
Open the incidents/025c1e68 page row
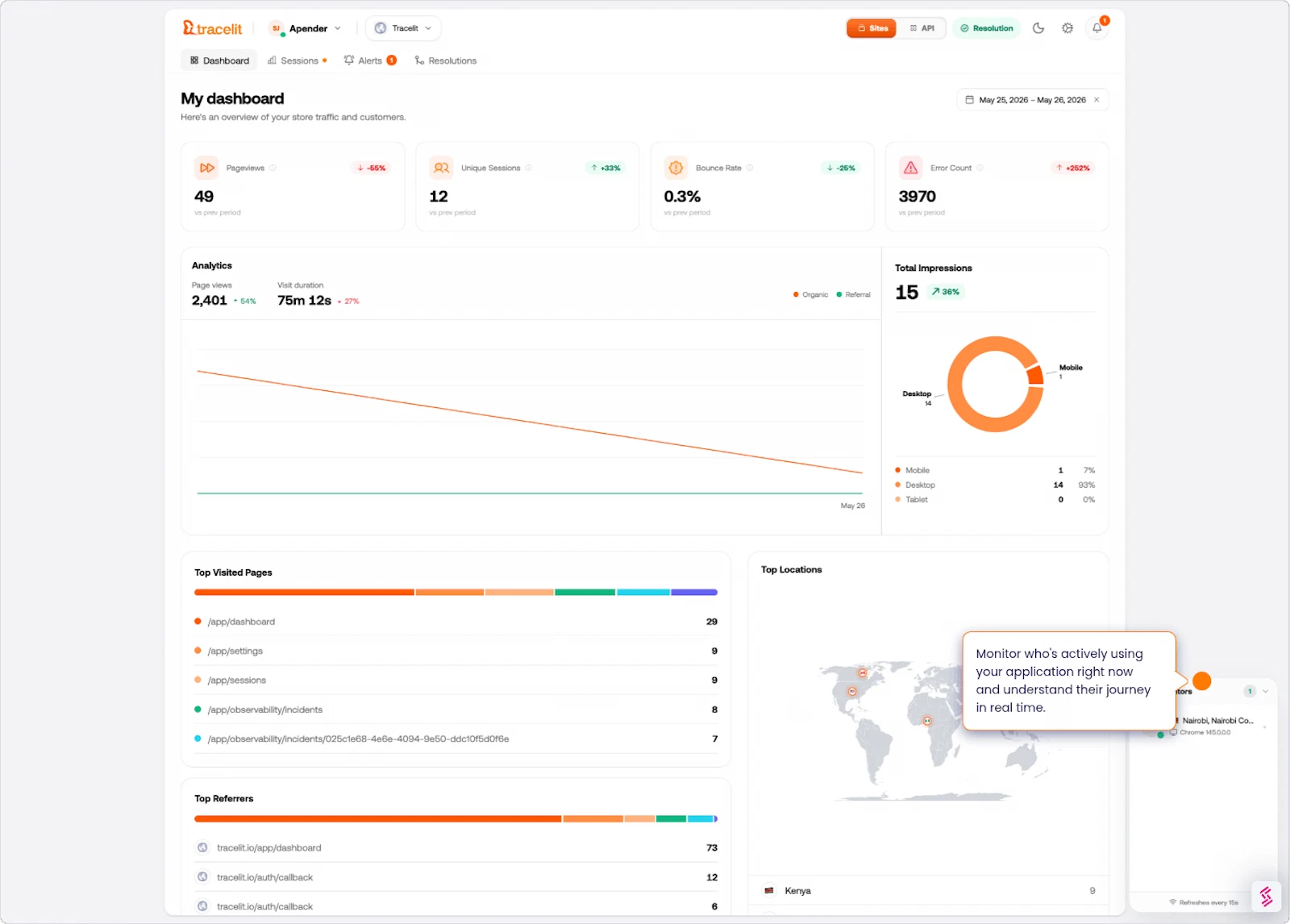coord(456,739)
